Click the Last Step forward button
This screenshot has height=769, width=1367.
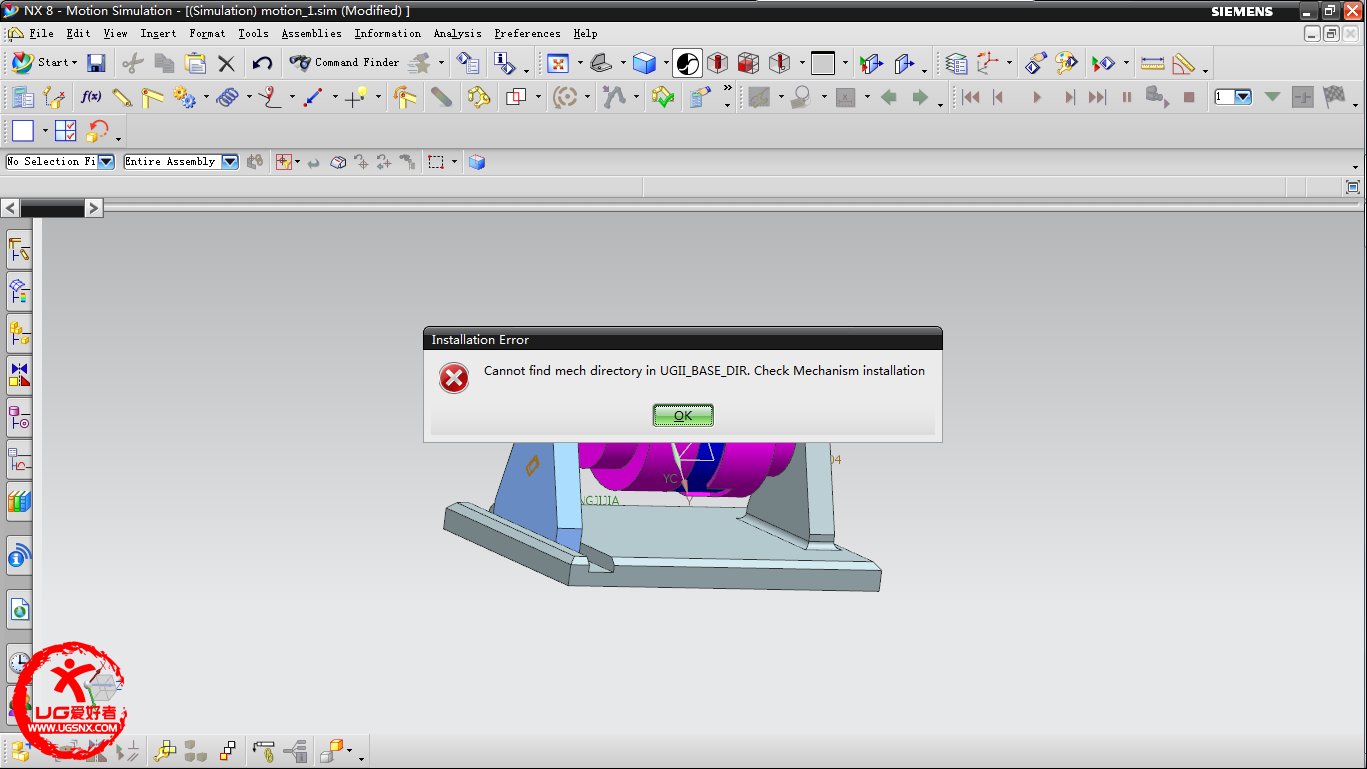click(1097, 97)
